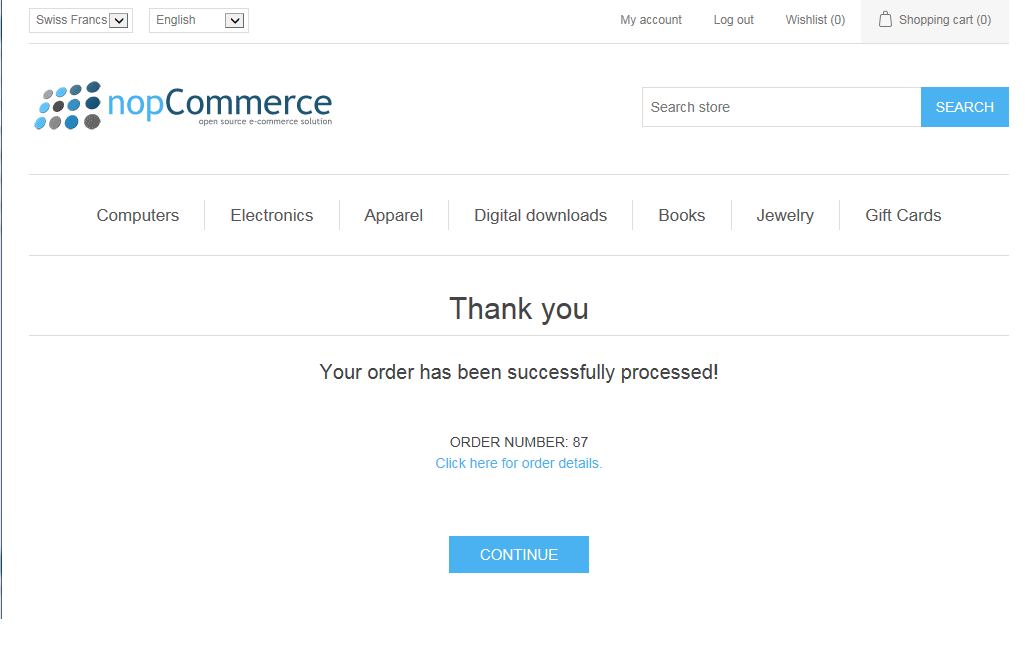Open the English language dropdown
The image size is (1033, 656).
click(x=199, y=20)
